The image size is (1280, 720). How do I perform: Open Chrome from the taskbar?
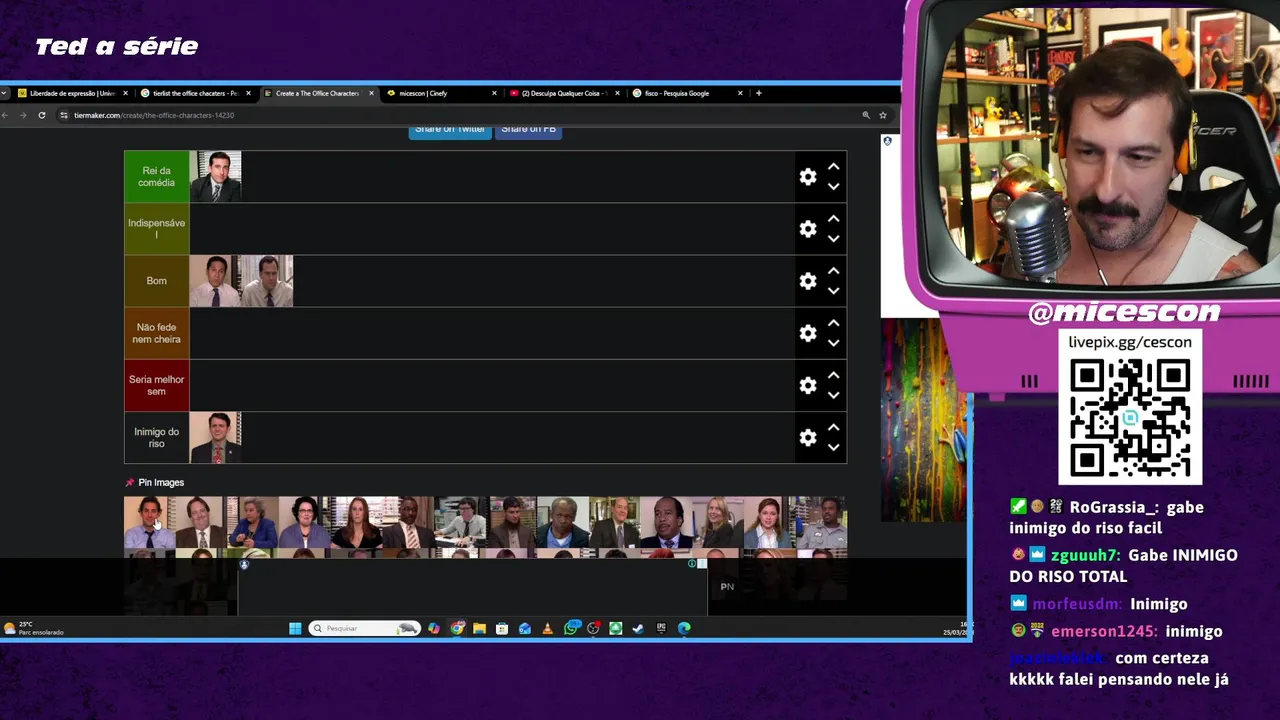[x=457, y=628]
